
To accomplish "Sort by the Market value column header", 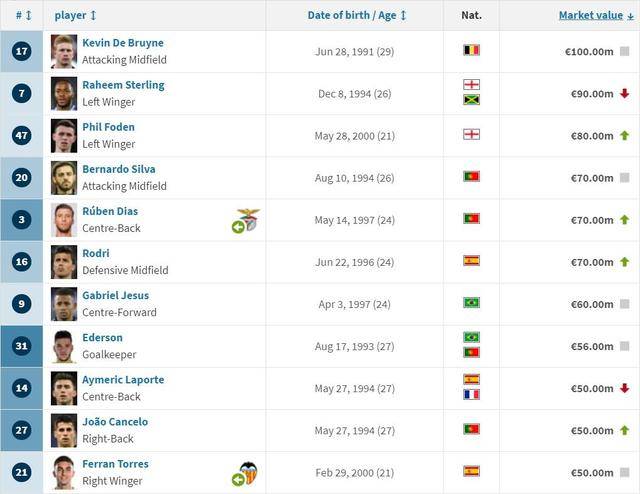I will [x=596, y=16].
